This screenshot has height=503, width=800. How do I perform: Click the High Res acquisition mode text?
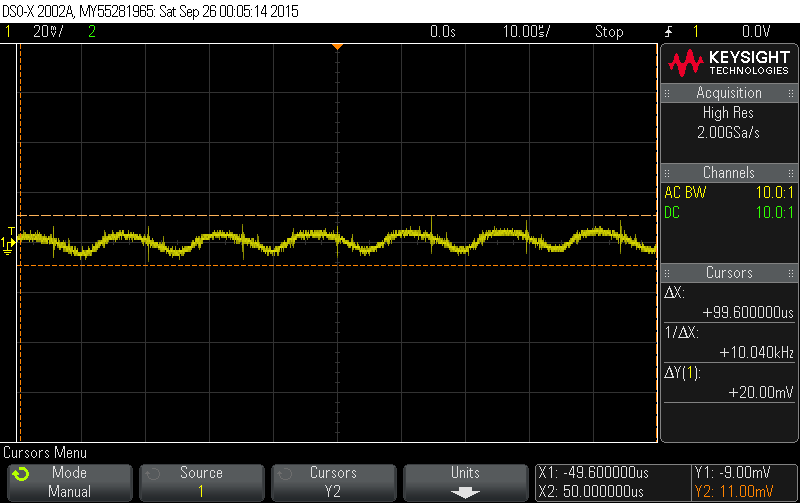tap(728, 113)
